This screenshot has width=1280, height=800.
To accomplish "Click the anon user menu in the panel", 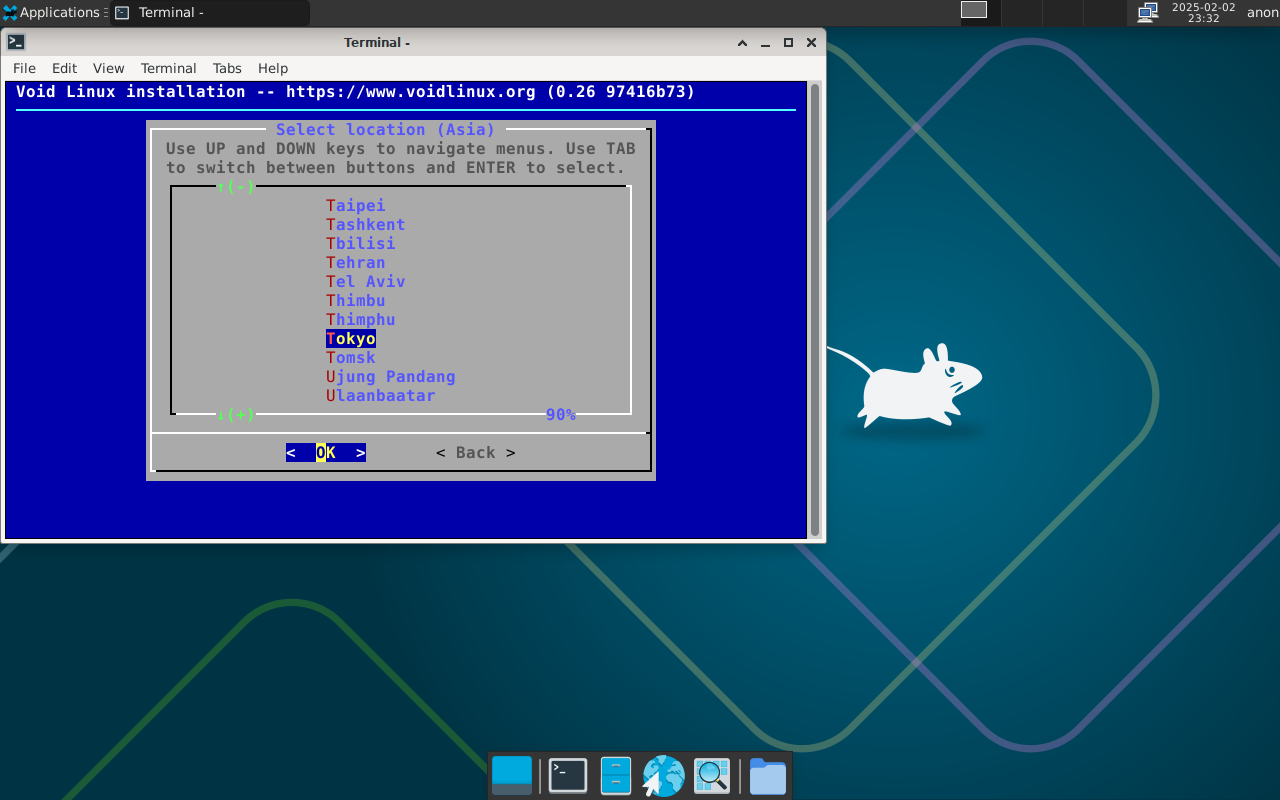I will pyautogui.click(x=1262, y=13).
